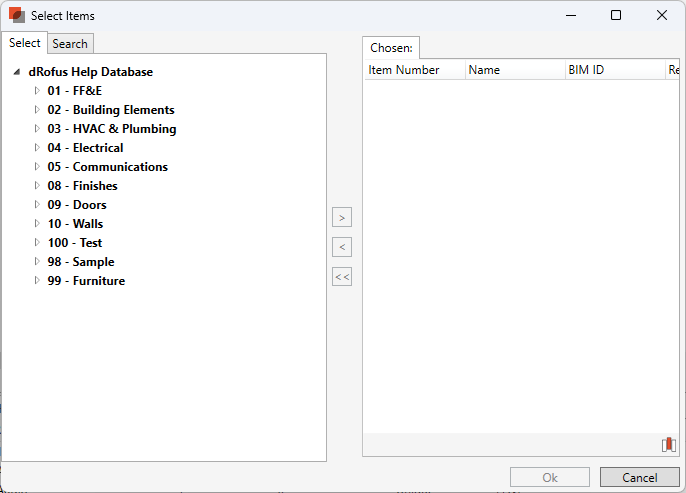Click the column chooser icon below Chosen list

click(668, 445)
